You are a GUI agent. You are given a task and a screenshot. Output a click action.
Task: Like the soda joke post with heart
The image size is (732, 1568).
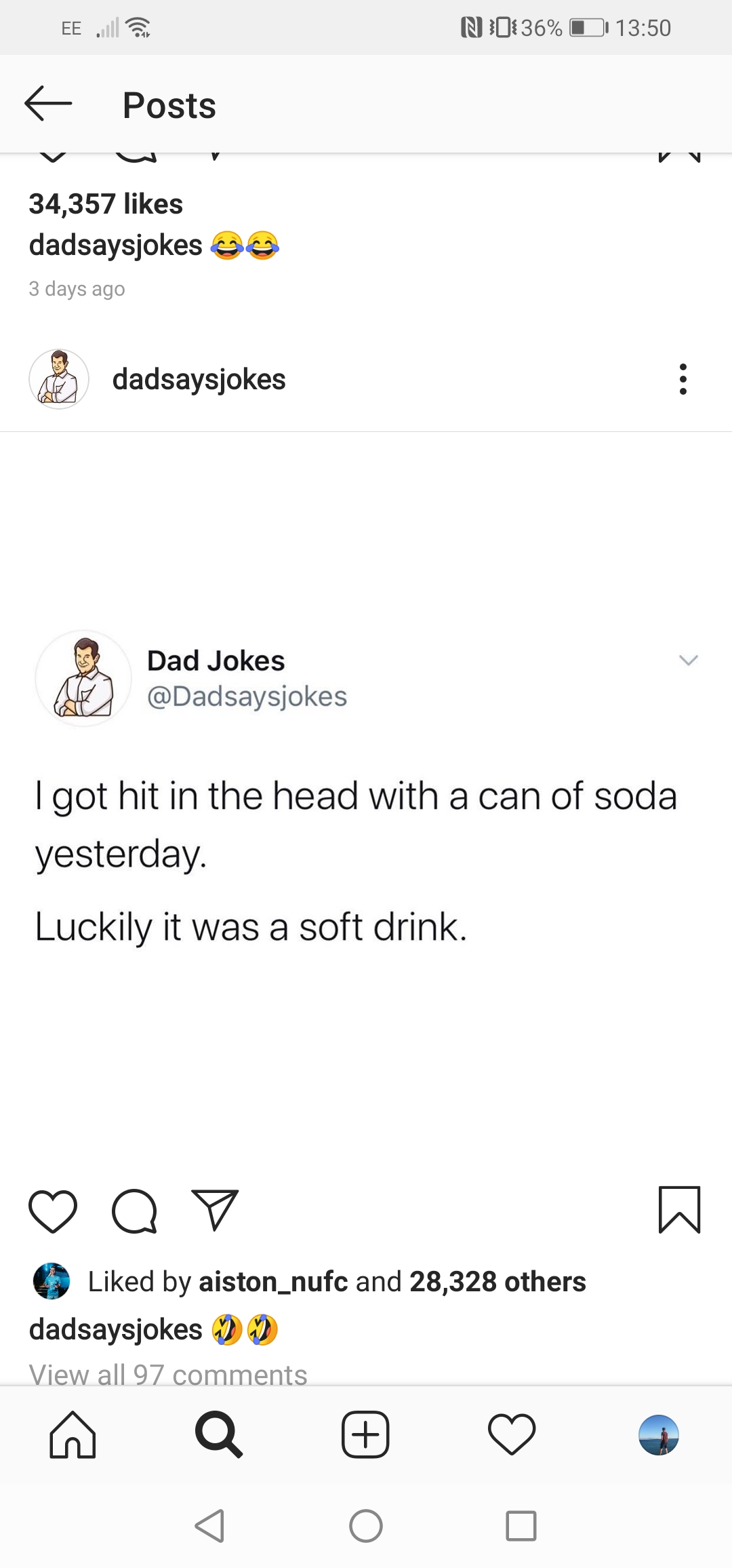tap(53, 1211)
